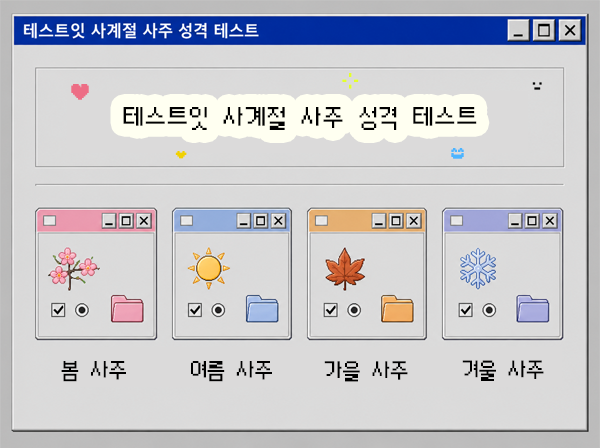Select the radio button in summer card
Screen dimensions: 600x448
point(218,310)
